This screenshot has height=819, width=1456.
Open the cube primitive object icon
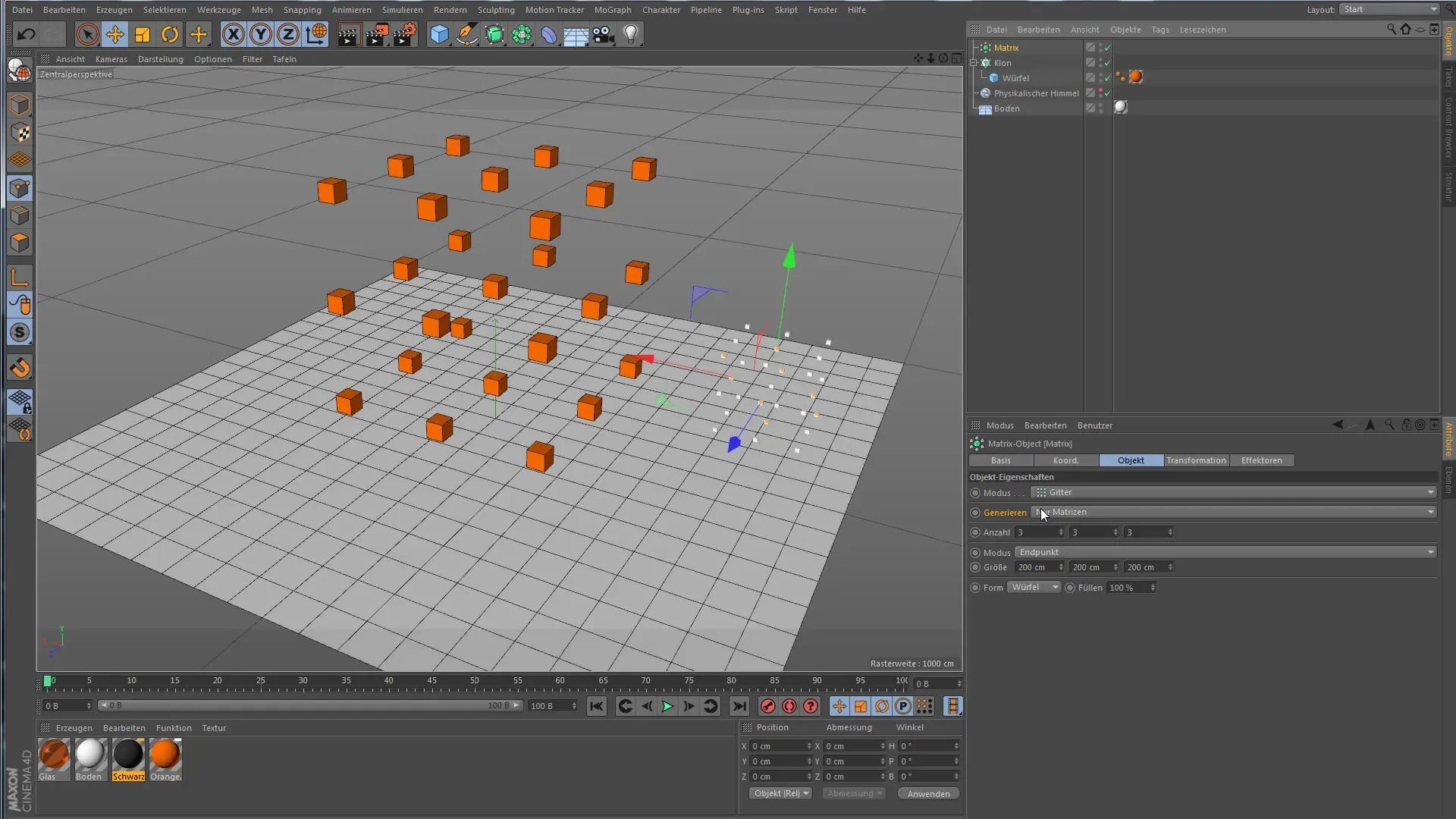[x=439, y=34]
